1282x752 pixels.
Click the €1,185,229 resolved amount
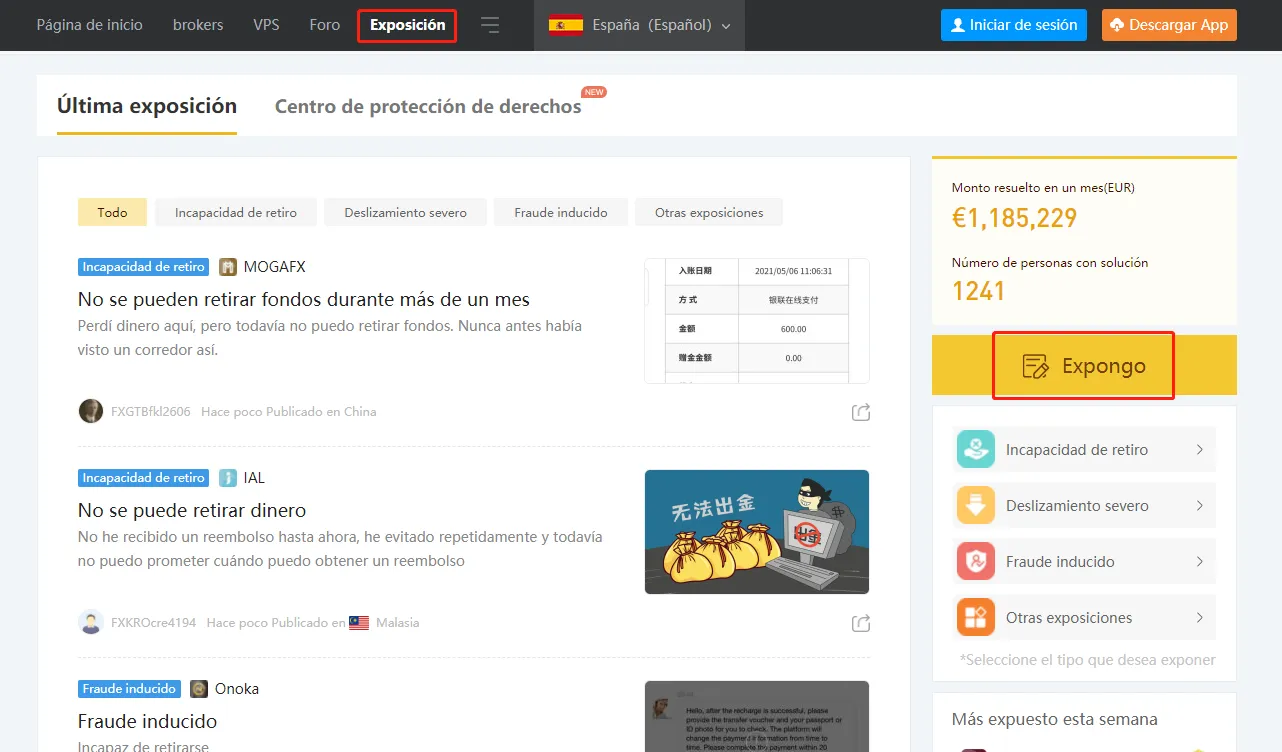click(1014, 218)
